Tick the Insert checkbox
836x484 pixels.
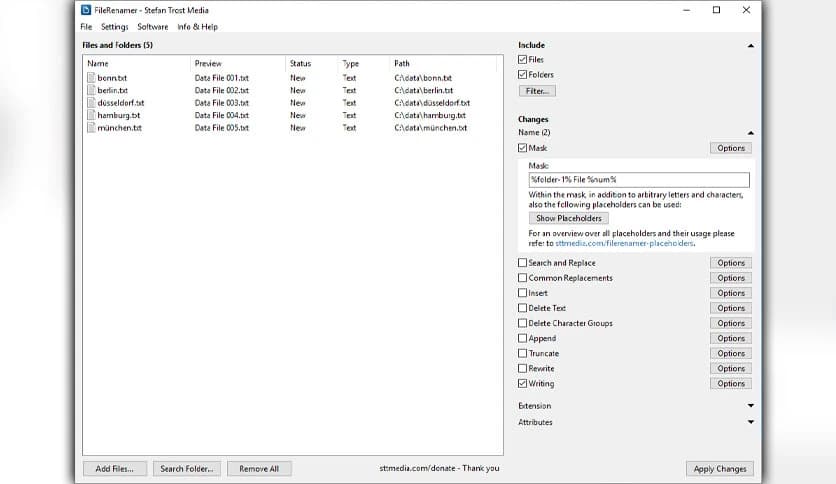click(x=522, y=293)
